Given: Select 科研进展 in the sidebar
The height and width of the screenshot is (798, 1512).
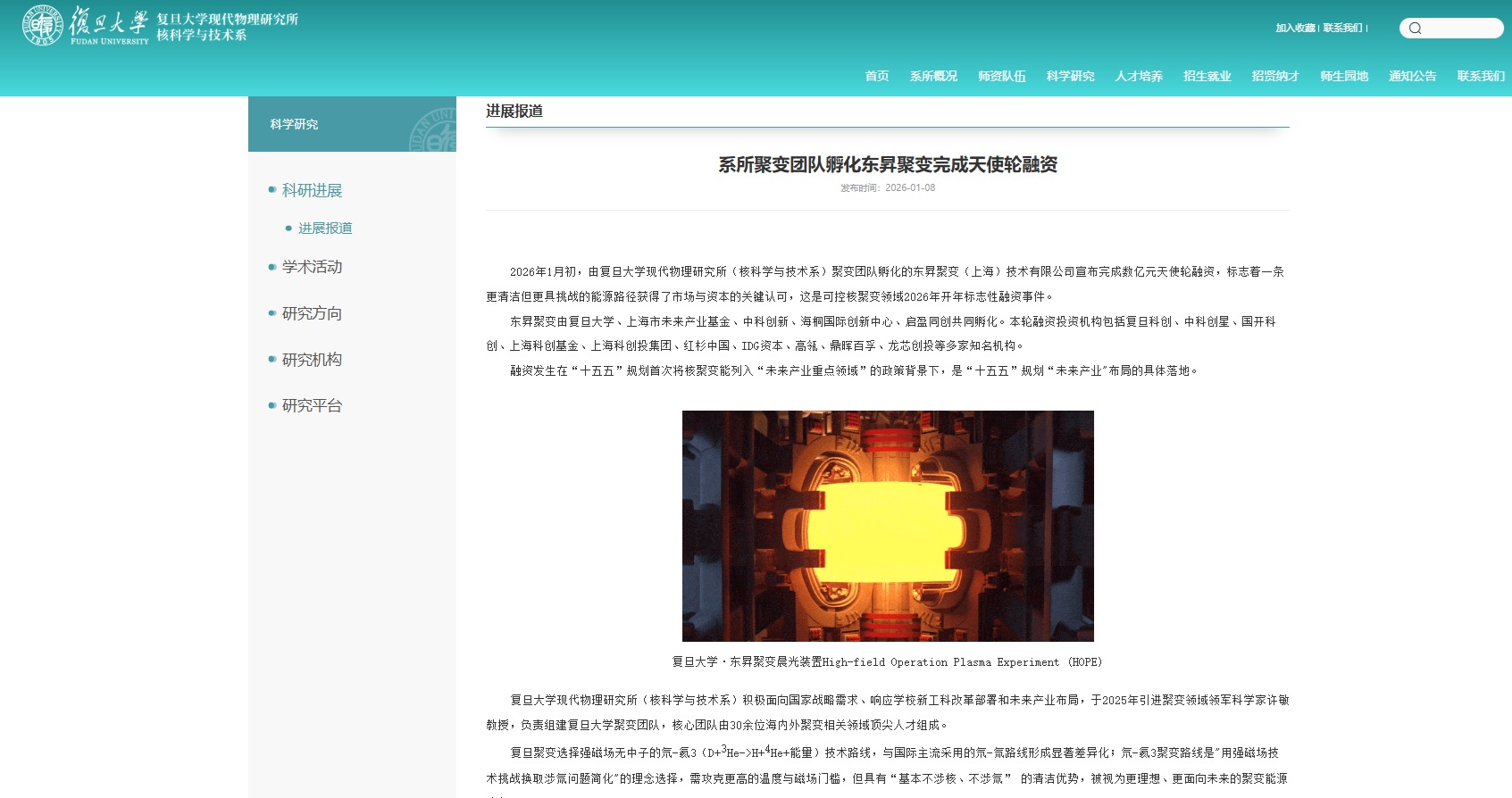Looking at the screenshot, I should pos(312,190).
